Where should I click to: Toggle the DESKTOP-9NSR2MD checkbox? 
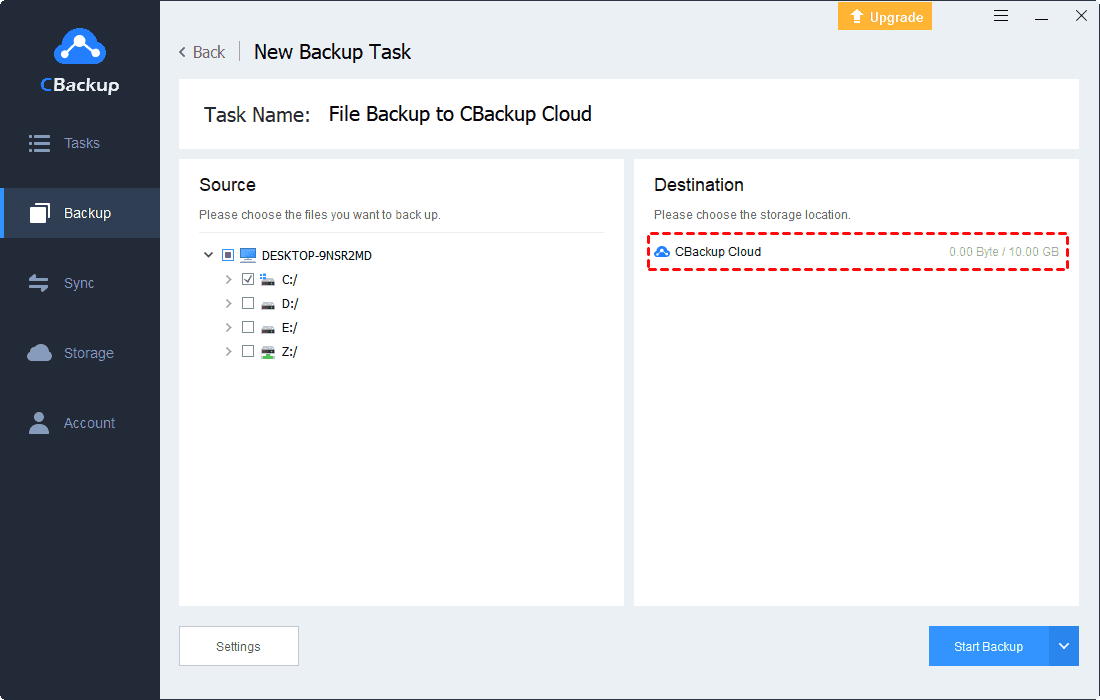click(x=227, y=255)
